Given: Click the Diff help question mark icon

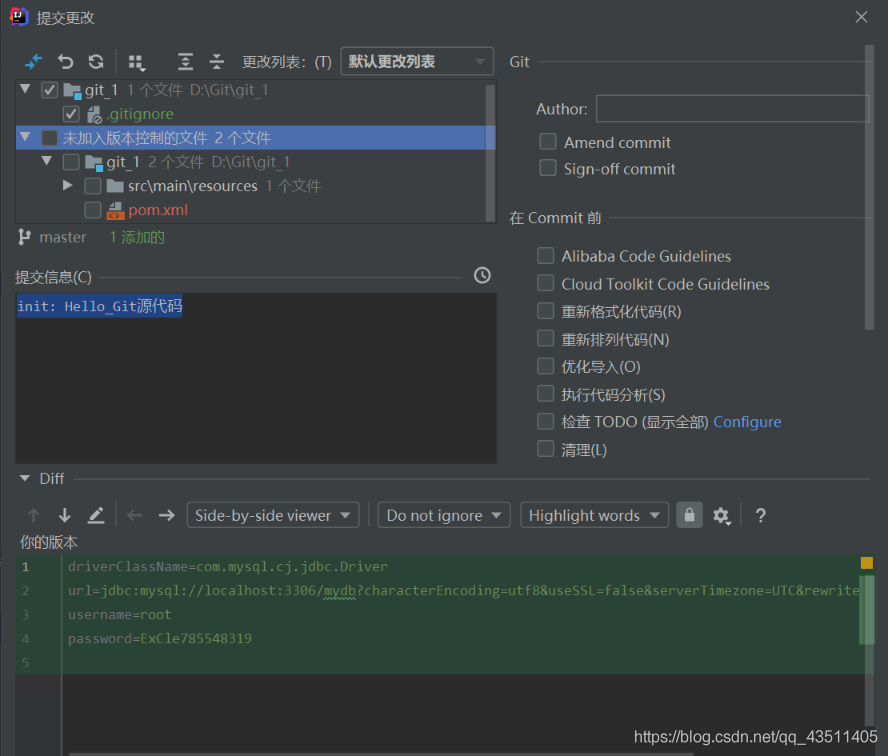Looking at the screenshot, I should click(x=760, y=516).
